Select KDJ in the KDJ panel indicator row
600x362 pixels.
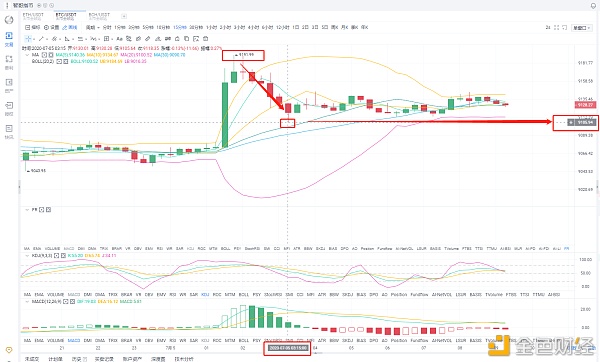[x=205, y=295]
